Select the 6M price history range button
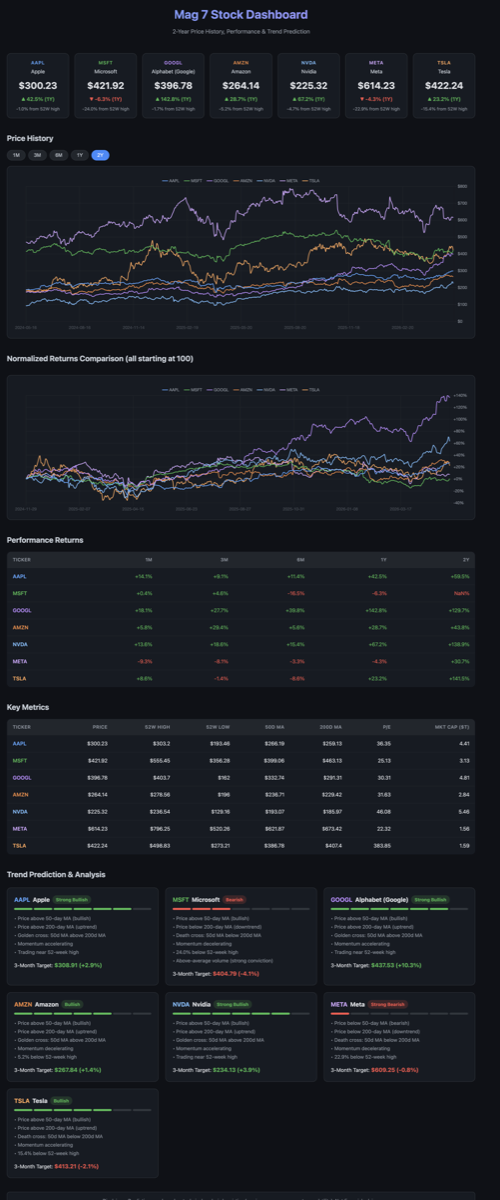The width and height of the screenshot is (500, 1200). (58, 155)
